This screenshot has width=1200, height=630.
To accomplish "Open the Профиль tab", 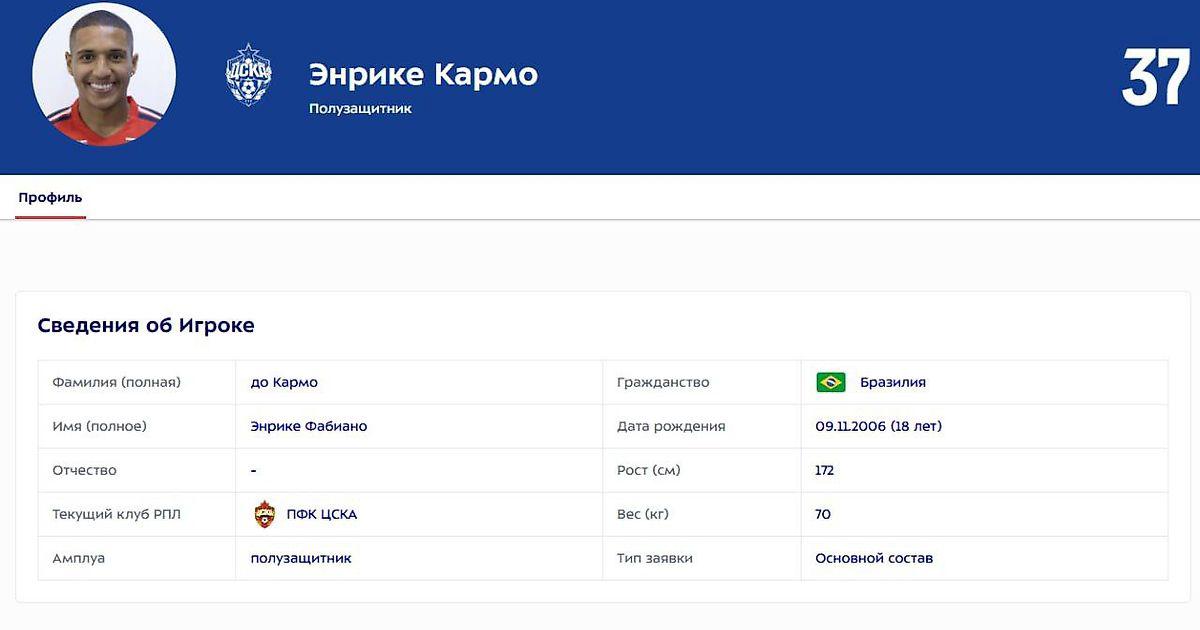I will tap(50, 198).
